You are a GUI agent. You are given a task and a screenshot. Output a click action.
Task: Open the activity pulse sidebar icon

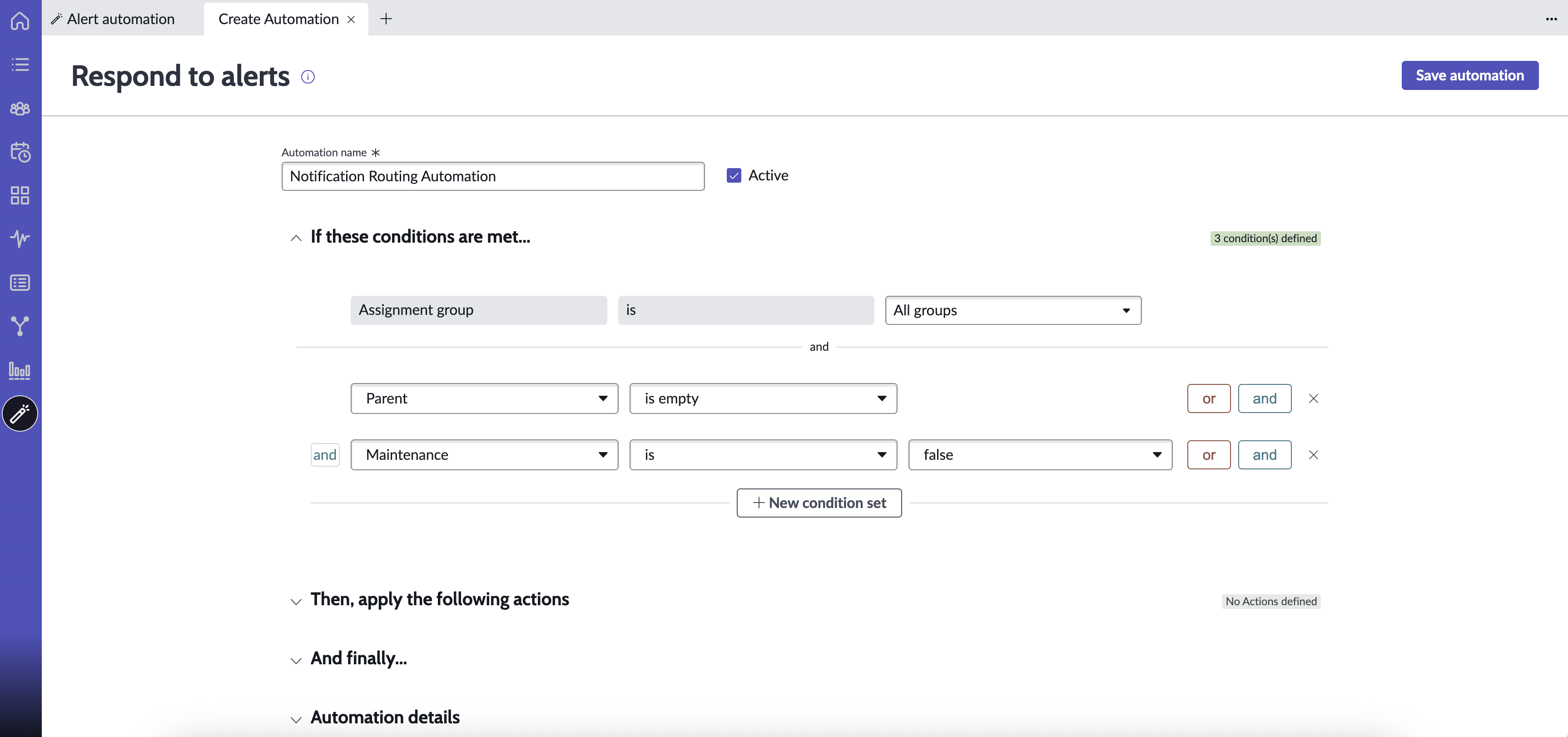(x=20, y=239)
